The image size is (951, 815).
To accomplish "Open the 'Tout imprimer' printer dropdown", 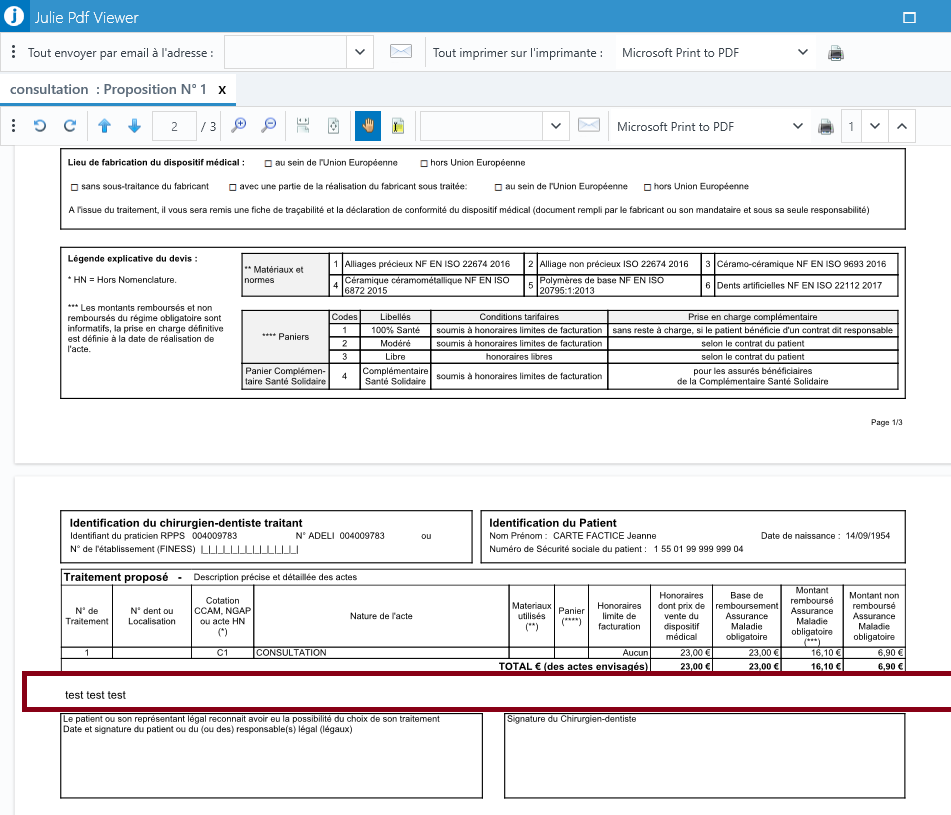I will tap(802, 52).
